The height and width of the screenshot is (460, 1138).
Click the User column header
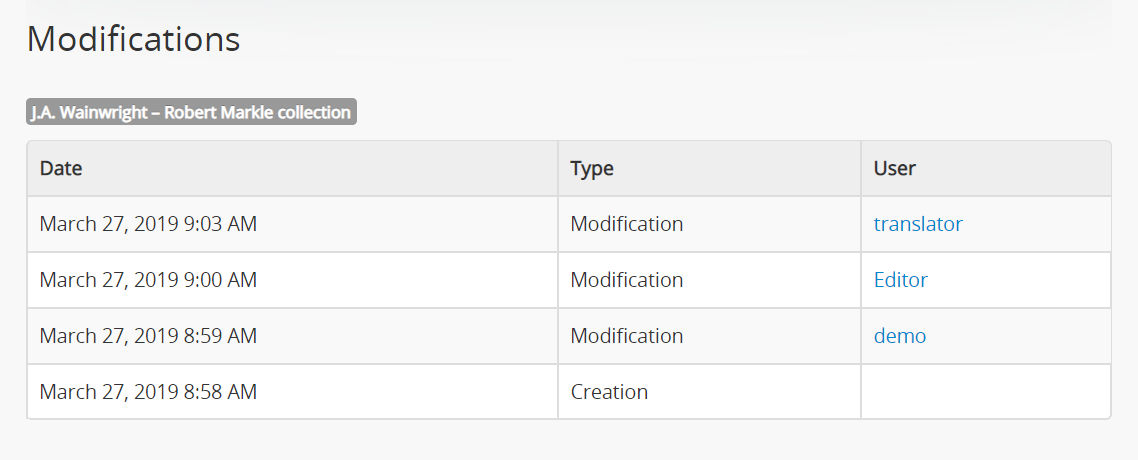[x=894, y=168]
